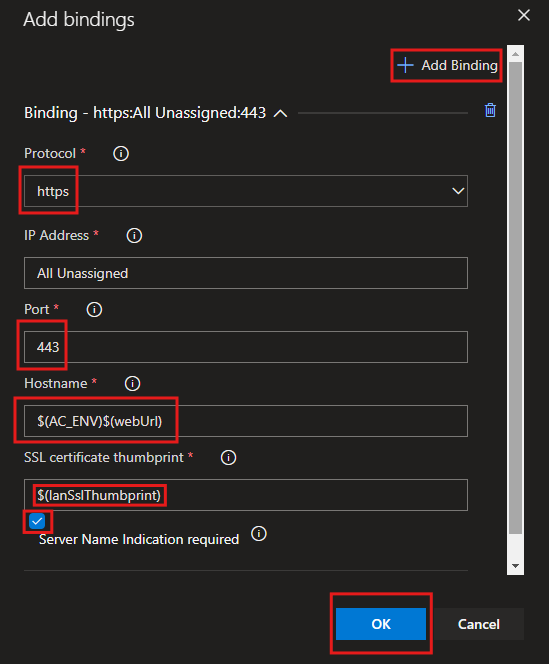
Task: Delete the https binding with trash icon
Action: point(490,110)
